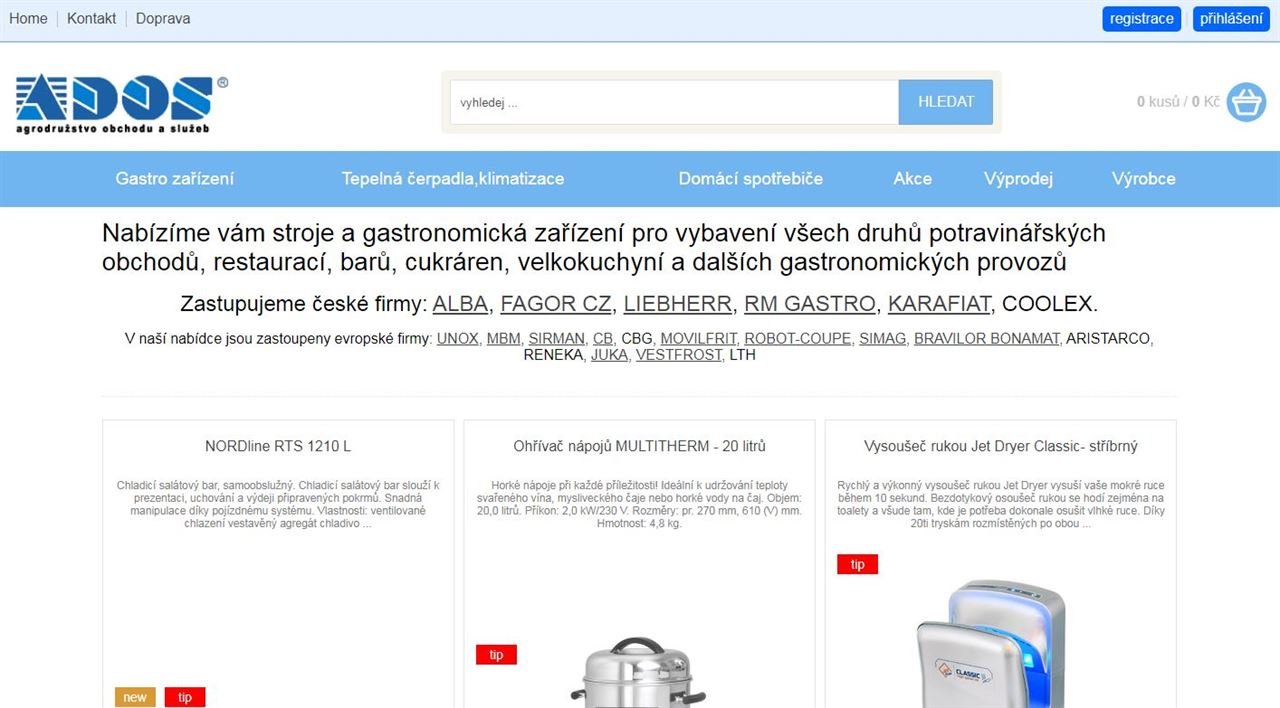
Task: Click the 'tip' badge on MULTITHERM card
Action: click(496, 655)
